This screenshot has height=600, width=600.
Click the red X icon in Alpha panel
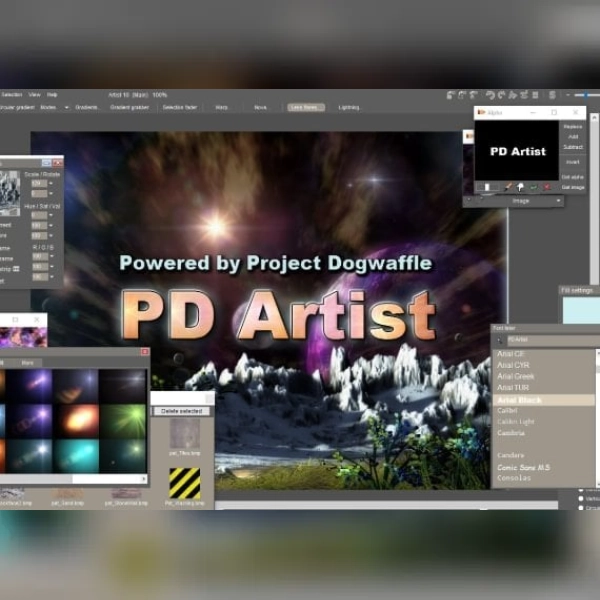546,186
